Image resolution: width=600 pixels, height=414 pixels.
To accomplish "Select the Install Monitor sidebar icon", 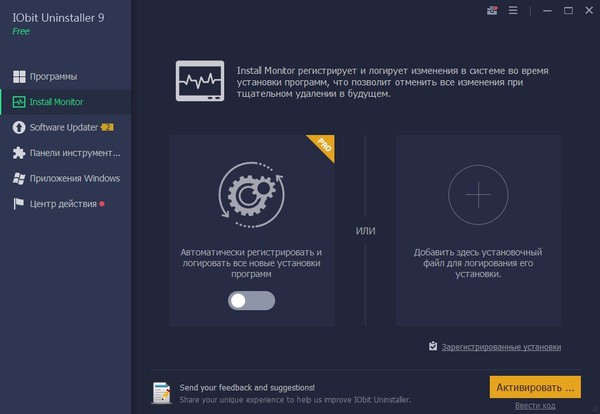I will (x=19, y=102).
